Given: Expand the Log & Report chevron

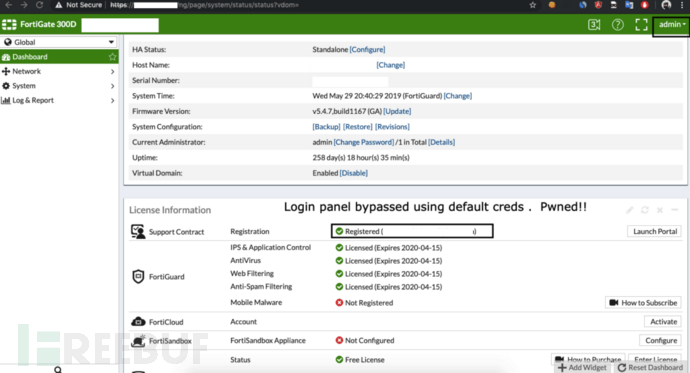Looking at the screenshot, I should (x=113, y=100).
